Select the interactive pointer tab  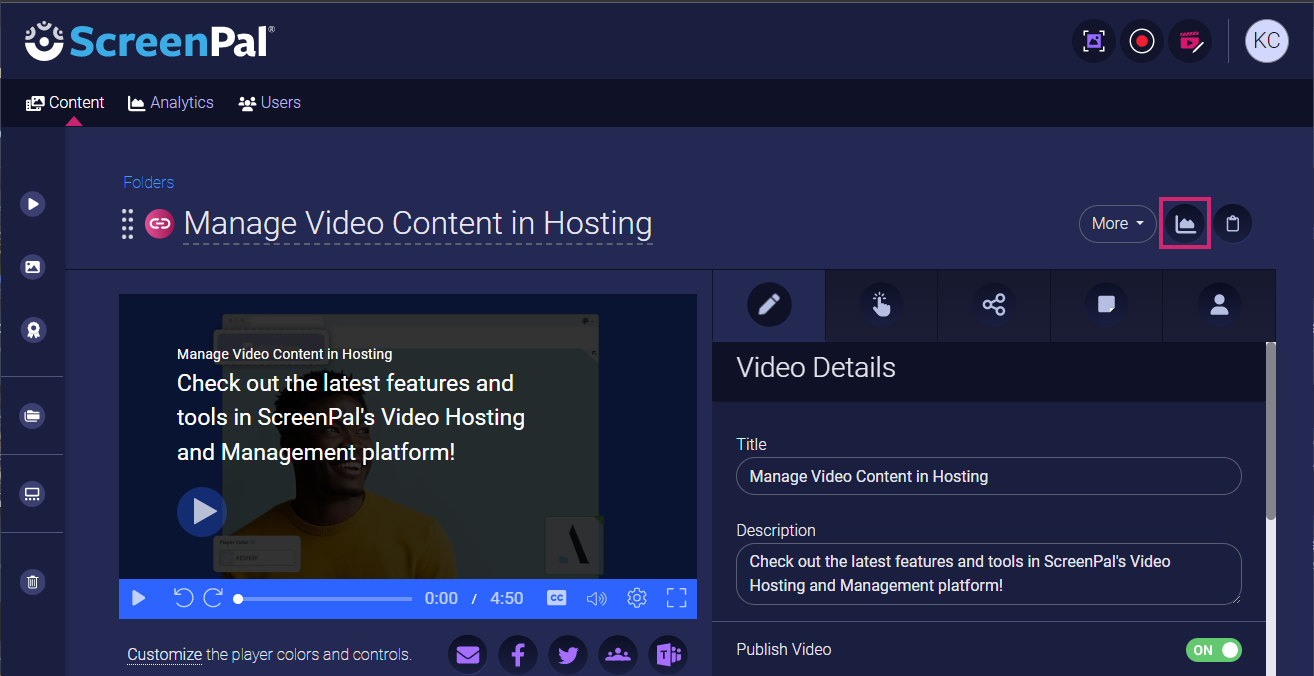click(x=881, y=305)
